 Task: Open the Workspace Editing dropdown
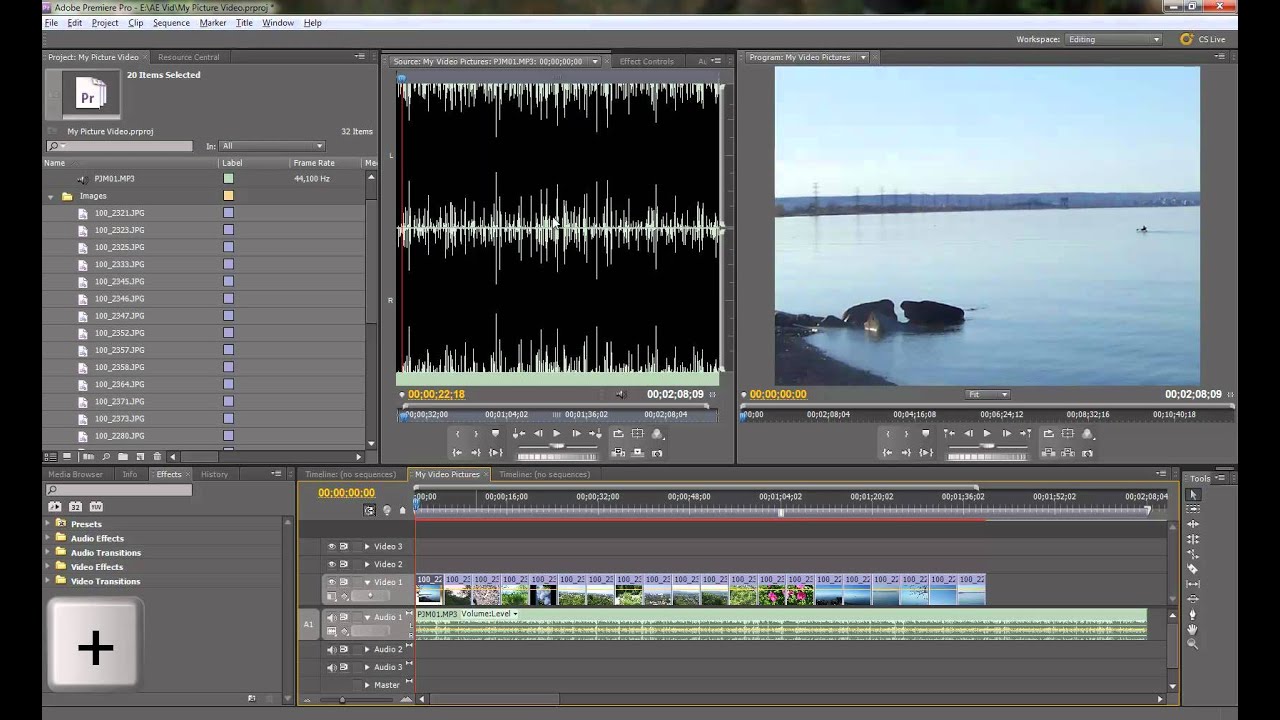[1114, 39]
